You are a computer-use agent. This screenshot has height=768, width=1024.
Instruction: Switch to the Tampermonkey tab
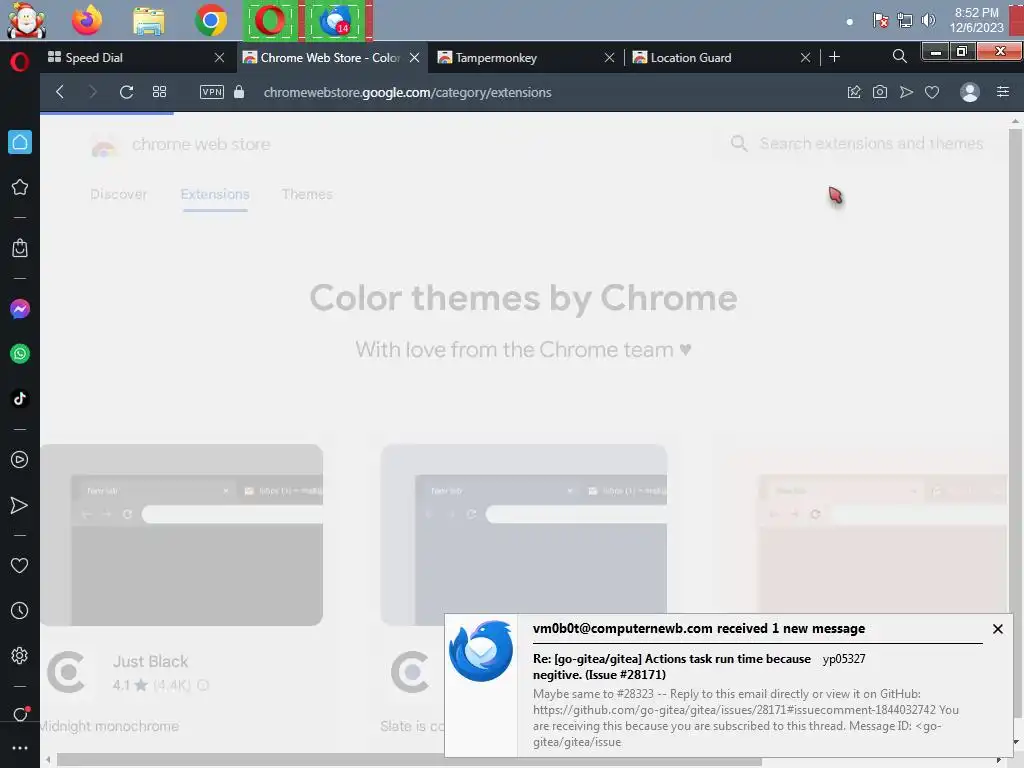point(526,57)
